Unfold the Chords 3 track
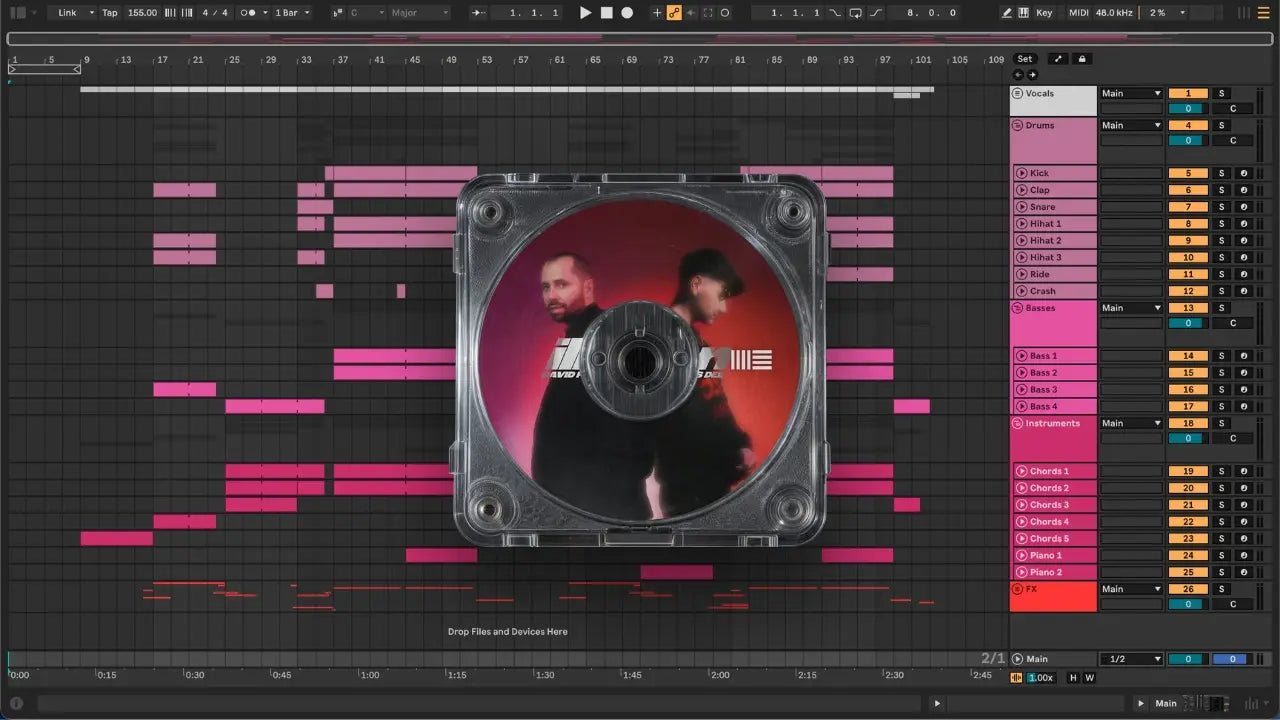This screenshot has height=720, width=1280. tap(1022, 505)
